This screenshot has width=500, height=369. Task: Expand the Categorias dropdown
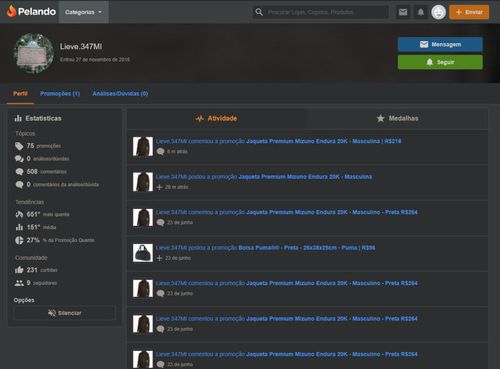coord(84,12)
